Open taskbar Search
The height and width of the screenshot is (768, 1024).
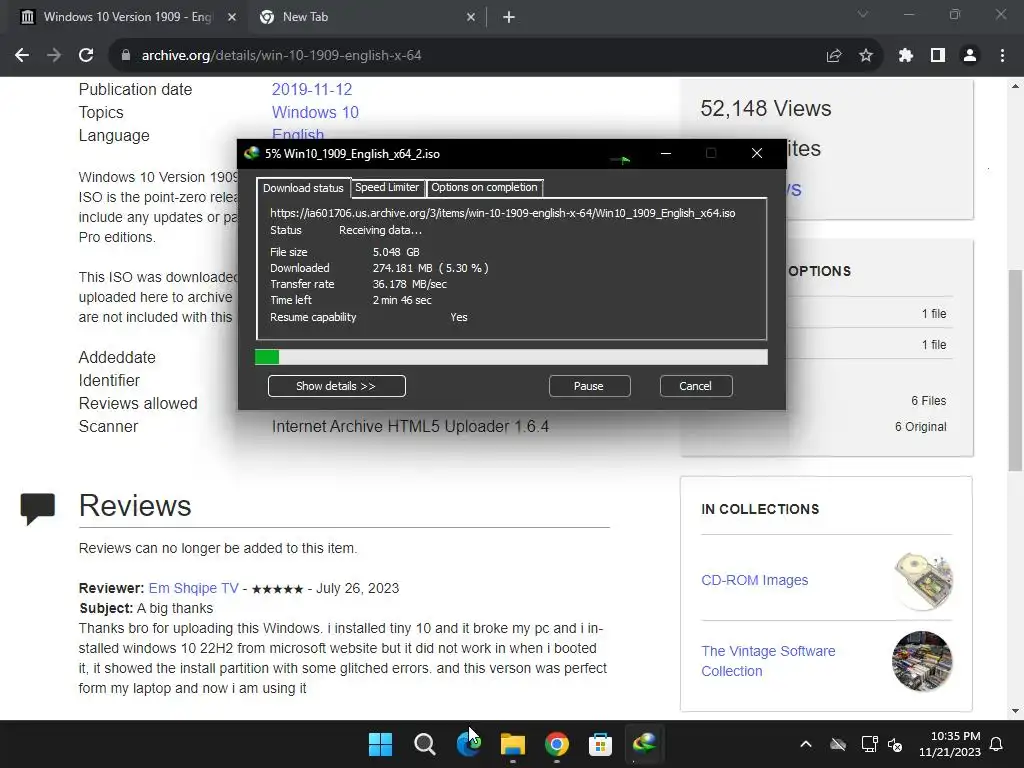click(x=424, y=744)
